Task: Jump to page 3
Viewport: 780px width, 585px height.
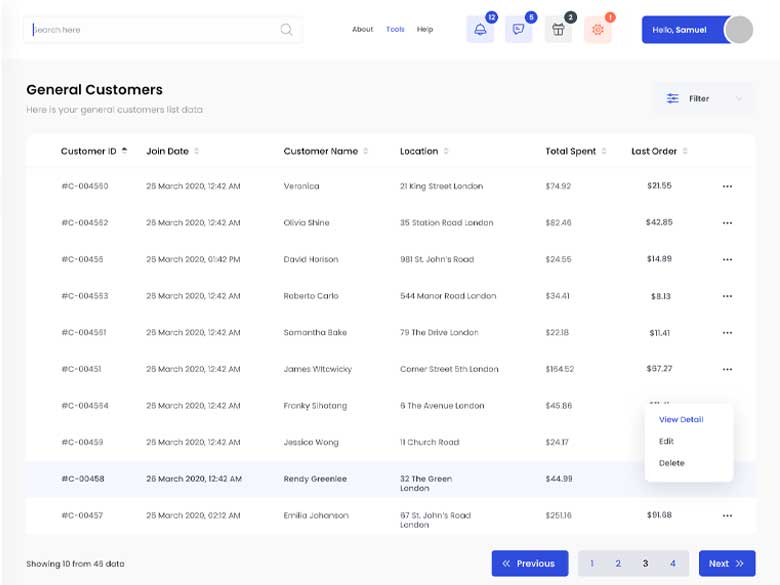Action: click(645, 564)
